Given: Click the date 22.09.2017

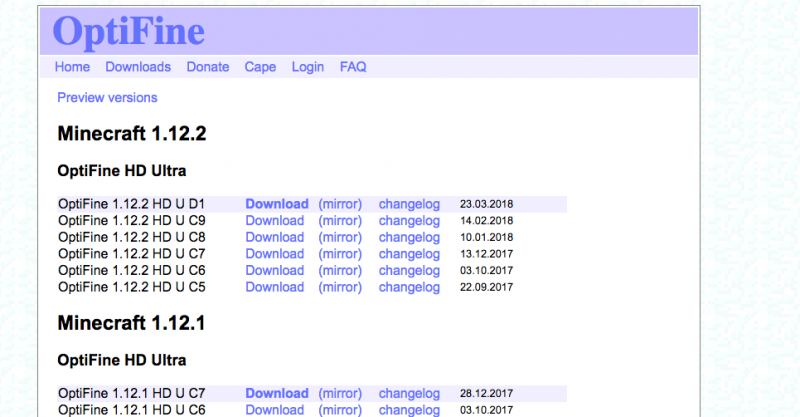Looking at the screenshot, I should [486, 287].
